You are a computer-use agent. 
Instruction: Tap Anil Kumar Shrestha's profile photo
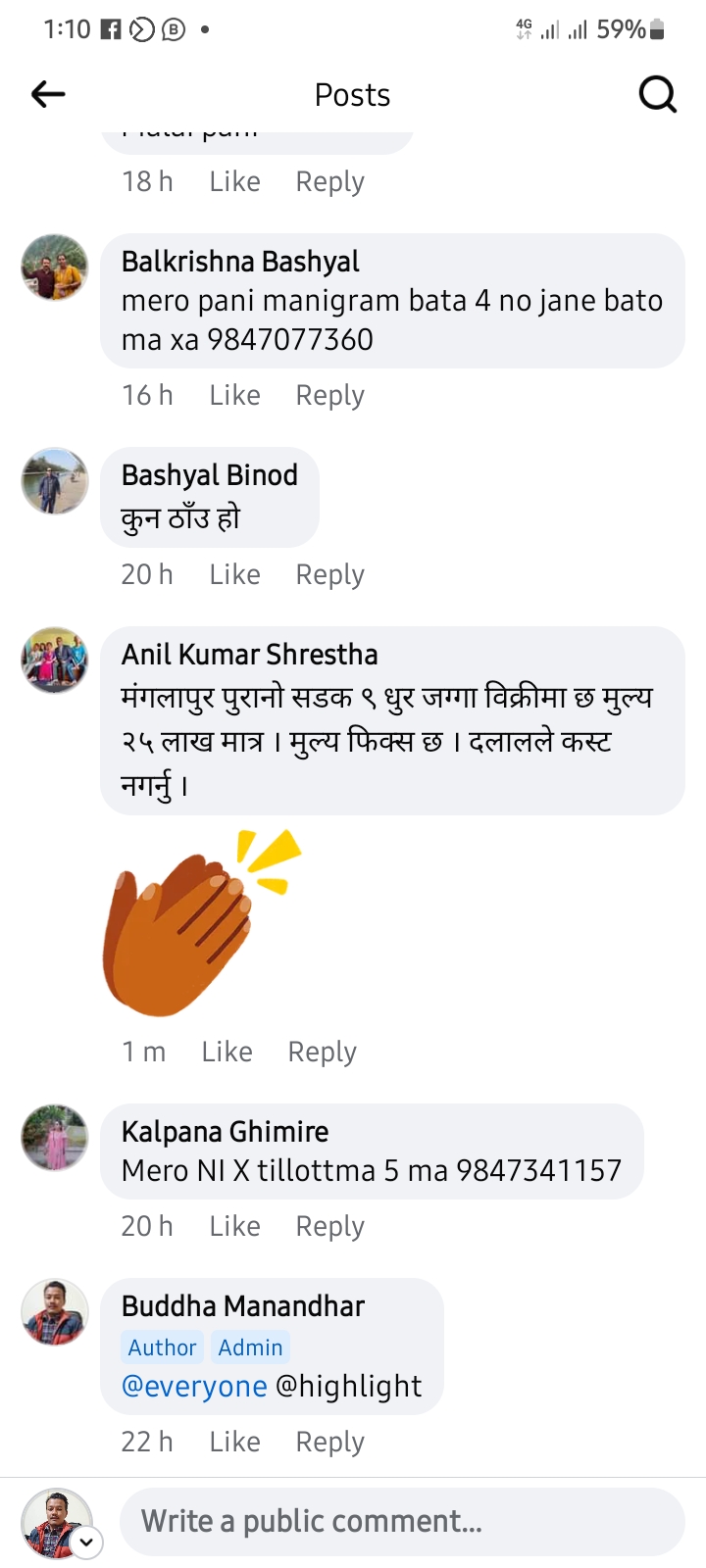point(55,661)
